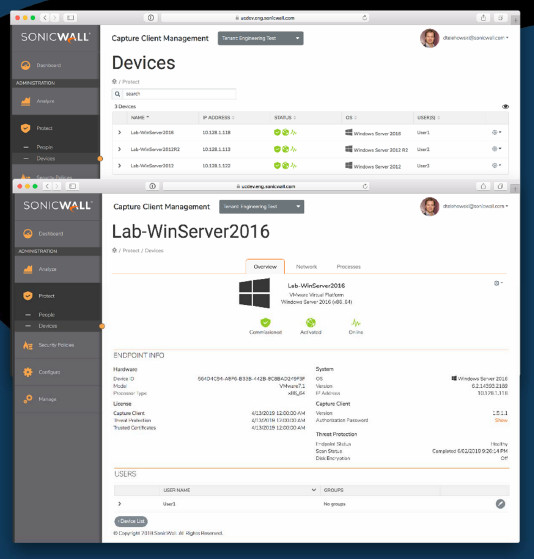Open gear actions menu for Lab-WinServer2016 row

497,132
